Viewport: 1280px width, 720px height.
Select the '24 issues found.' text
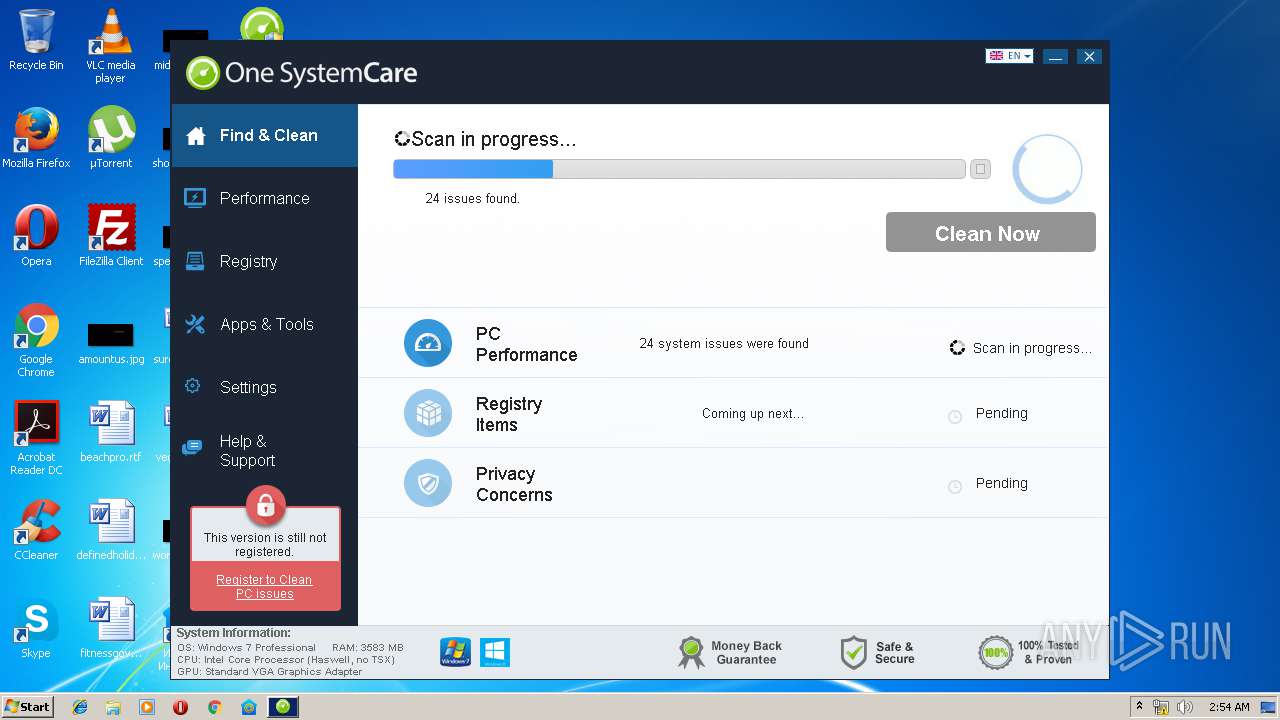(x=472, y=198)
